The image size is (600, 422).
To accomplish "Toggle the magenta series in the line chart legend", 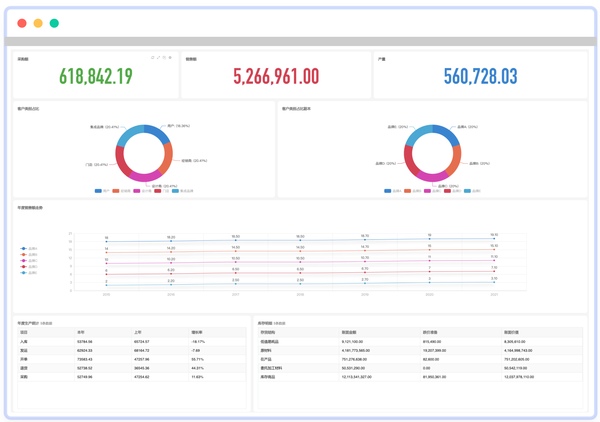I will pos(29,261).
